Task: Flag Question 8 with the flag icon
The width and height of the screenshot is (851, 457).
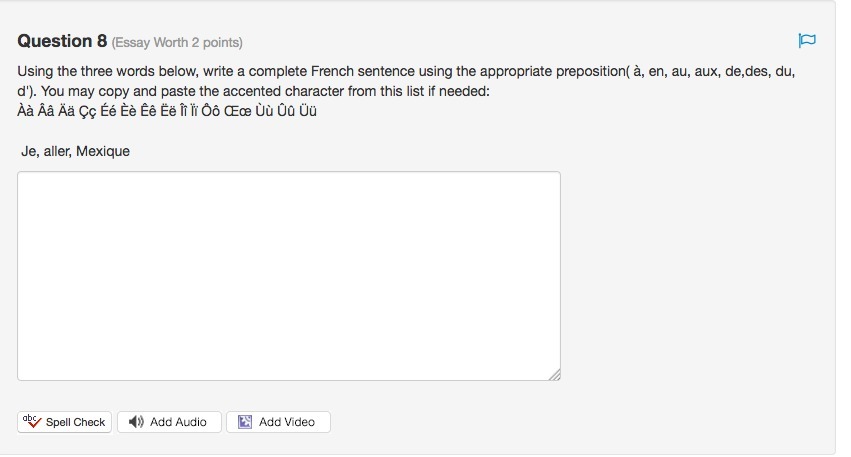Action: coord(807,41)
